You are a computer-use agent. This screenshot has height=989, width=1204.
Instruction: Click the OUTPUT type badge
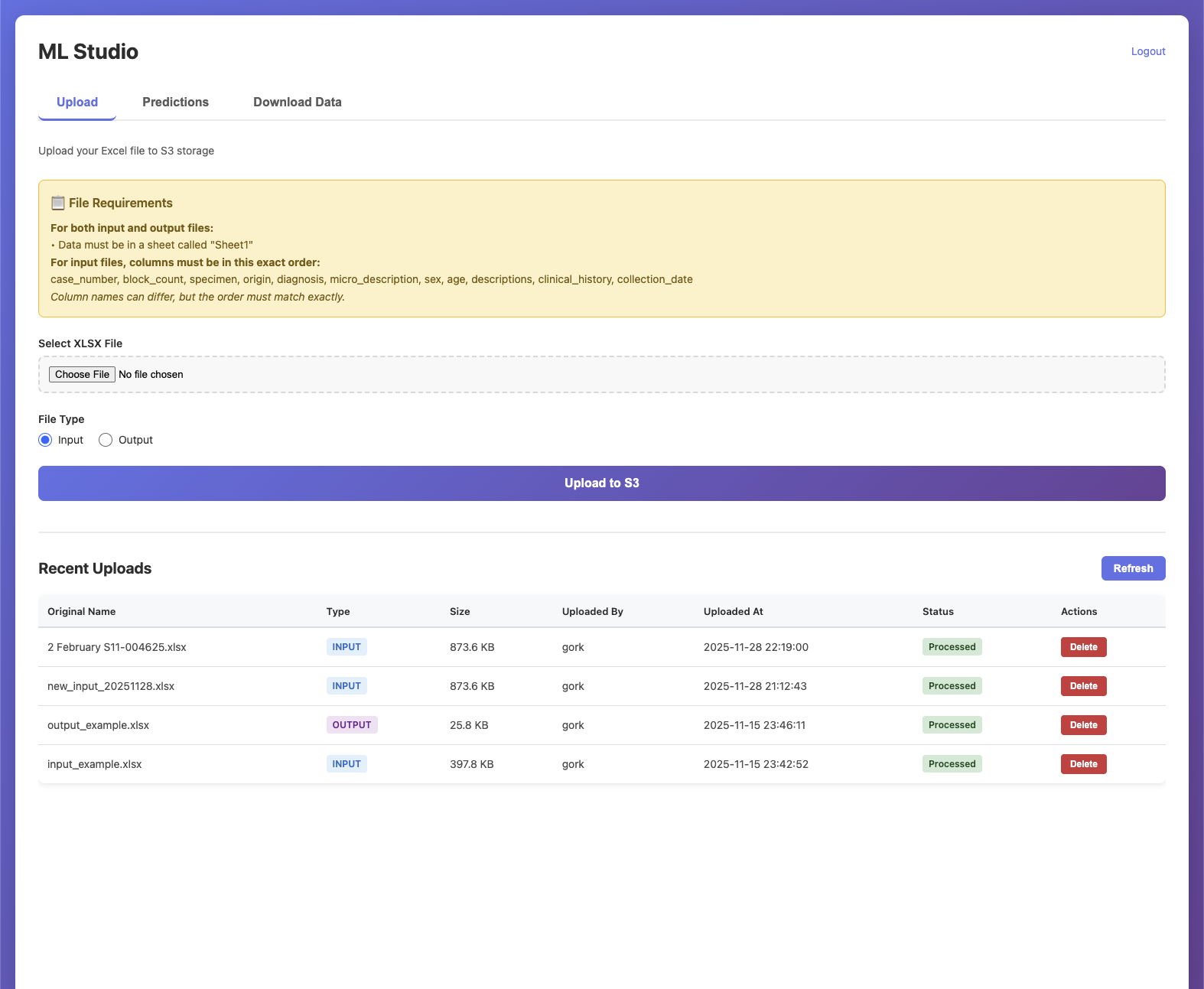[x=352, y=725]
